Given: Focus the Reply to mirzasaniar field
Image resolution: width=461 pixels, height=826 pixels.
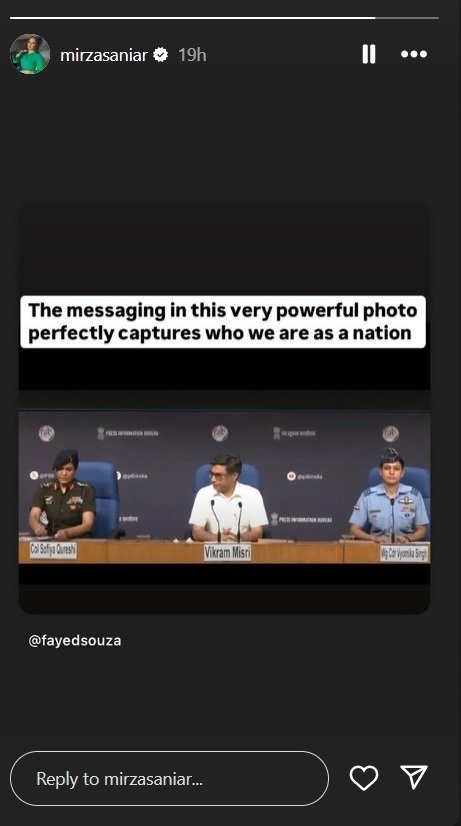Looking at the screenshot, I should pos(169,778).
